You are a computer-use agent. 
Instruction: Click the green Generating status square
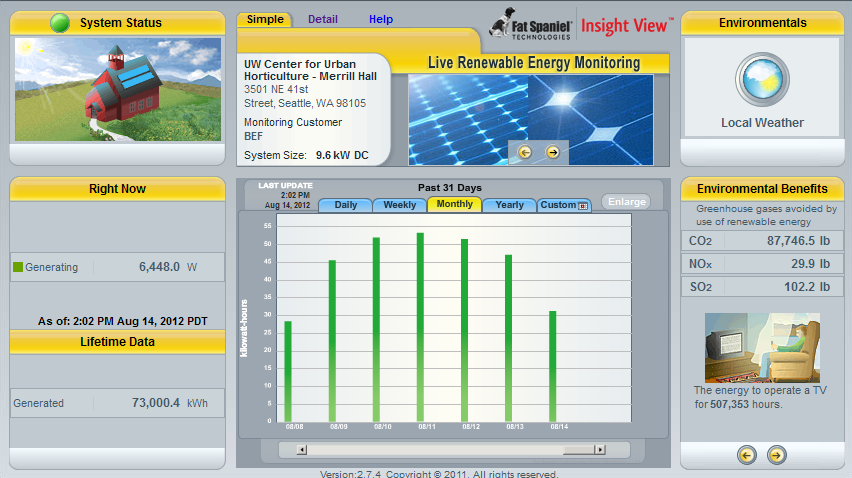click(18, 267)
